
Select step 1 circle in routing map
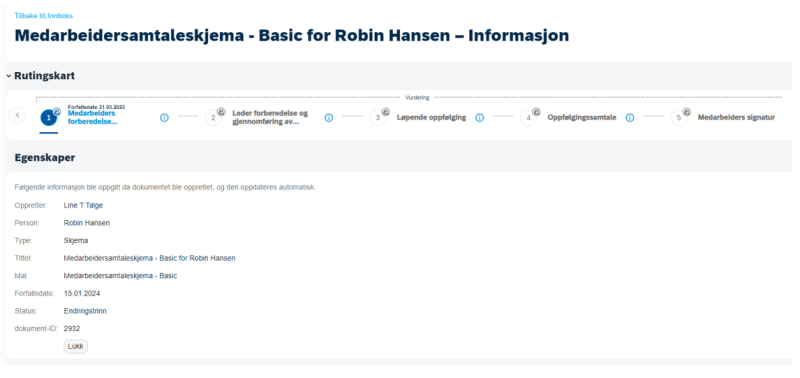pos(48,118)
